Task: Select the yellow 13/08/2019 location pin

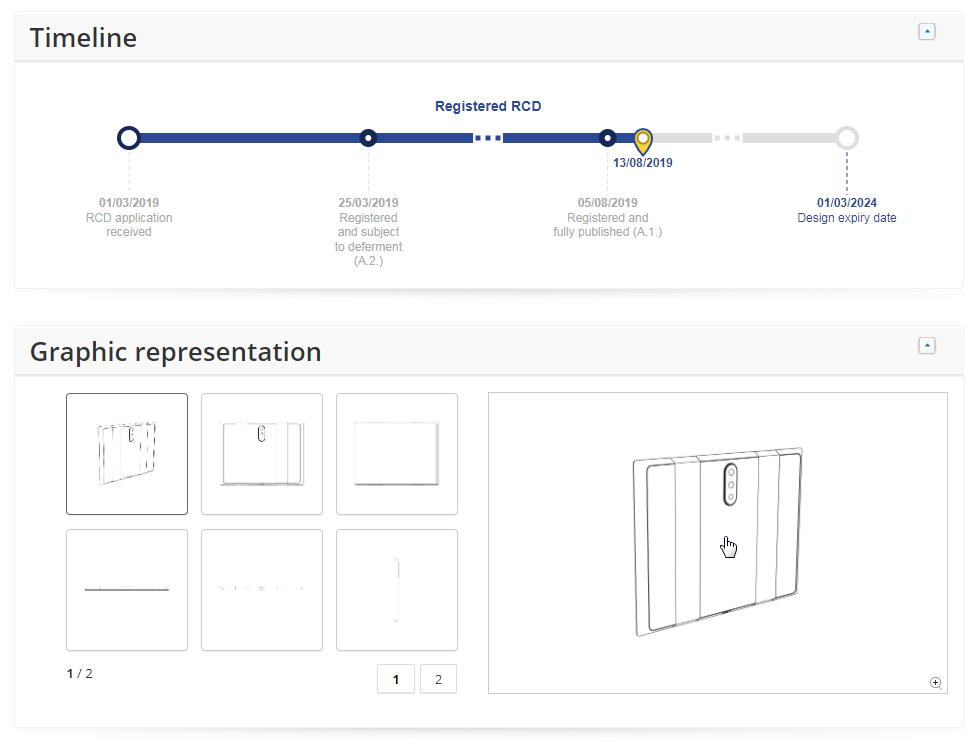Action: (643, 141)
